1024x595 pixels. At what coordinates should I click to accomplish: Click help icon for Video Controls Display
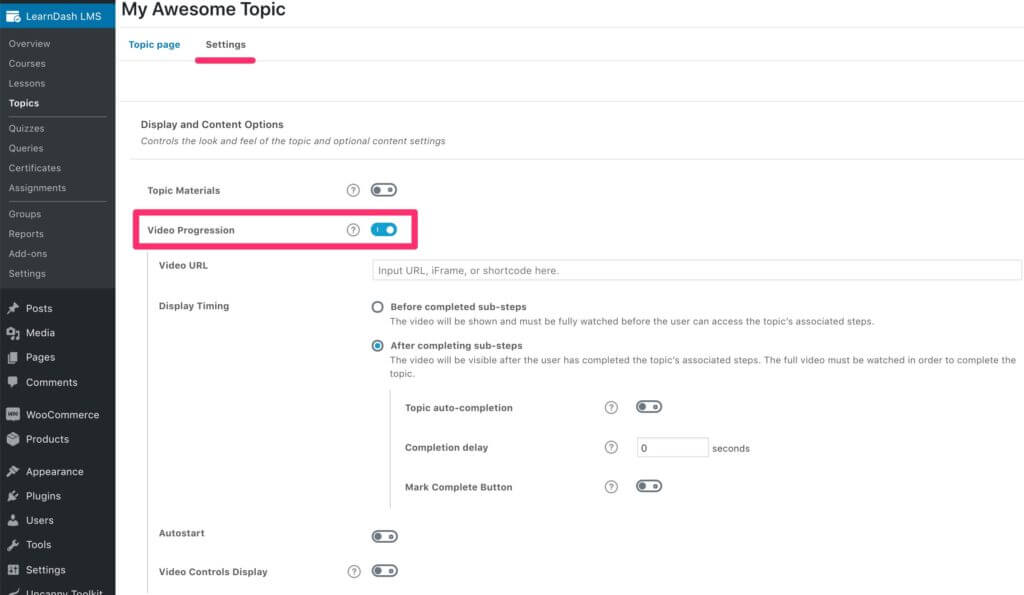pyautogui.click(x=353, y=572)
